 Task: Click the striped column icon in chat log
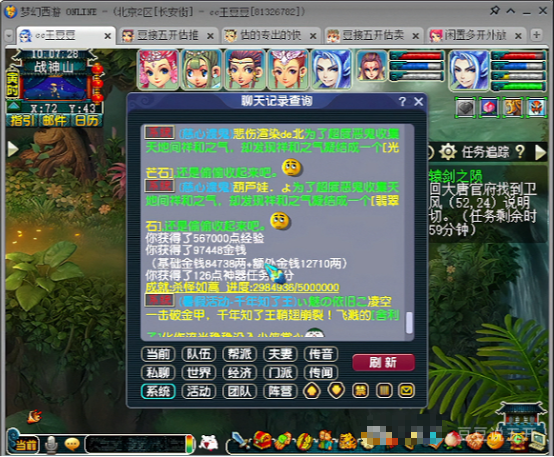(384, 391)
